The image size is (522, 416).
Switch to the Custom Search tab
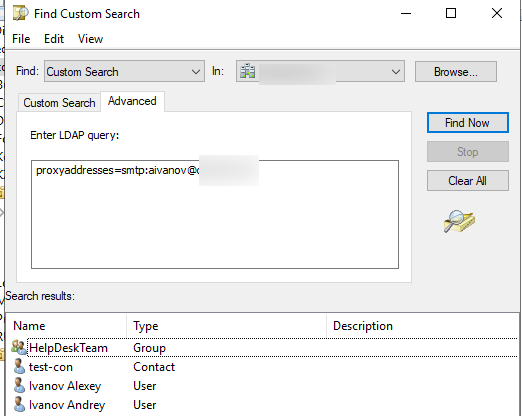(59, 103)
